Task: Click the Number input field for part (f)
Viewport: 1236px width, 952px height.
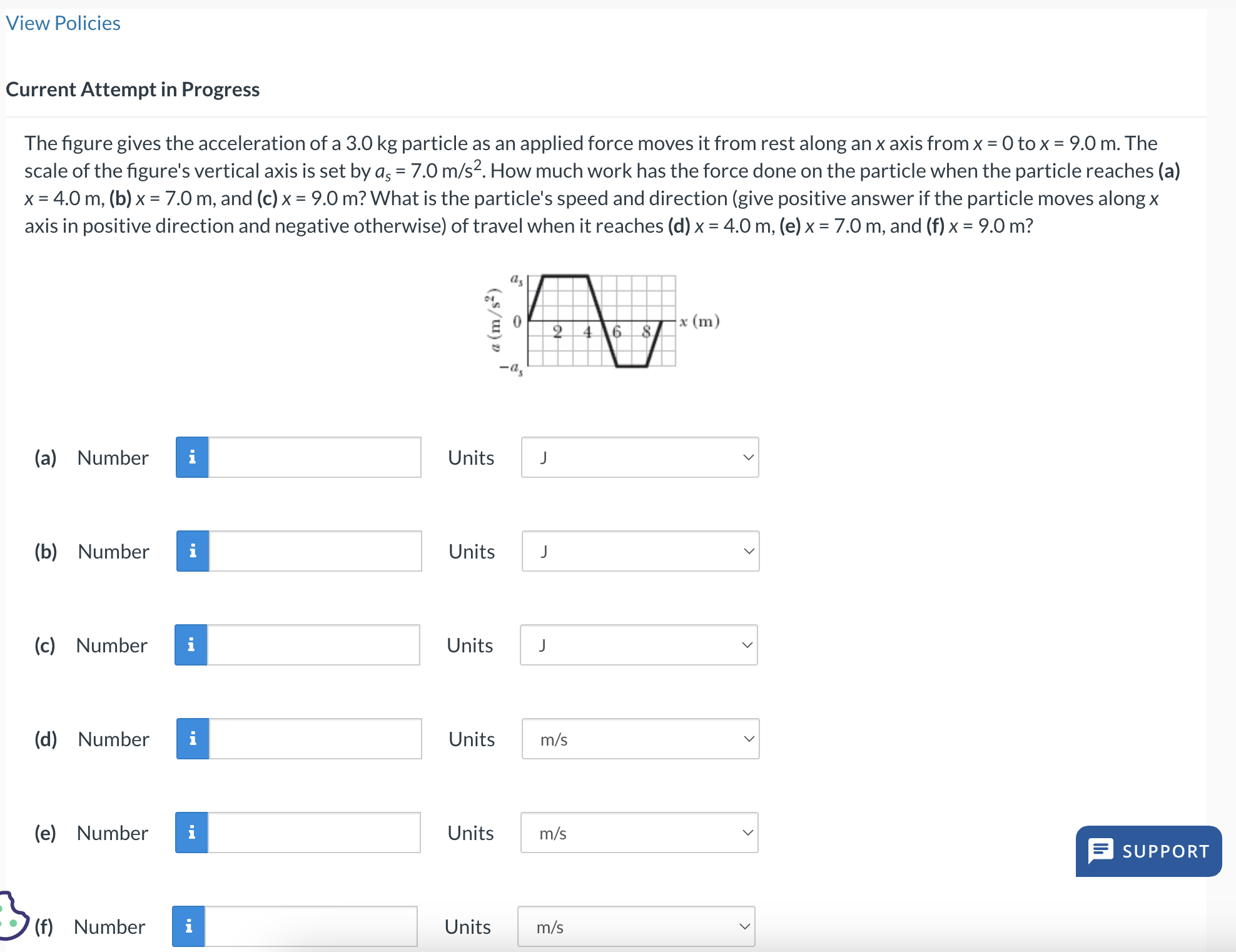Action: tap(310, 926)
